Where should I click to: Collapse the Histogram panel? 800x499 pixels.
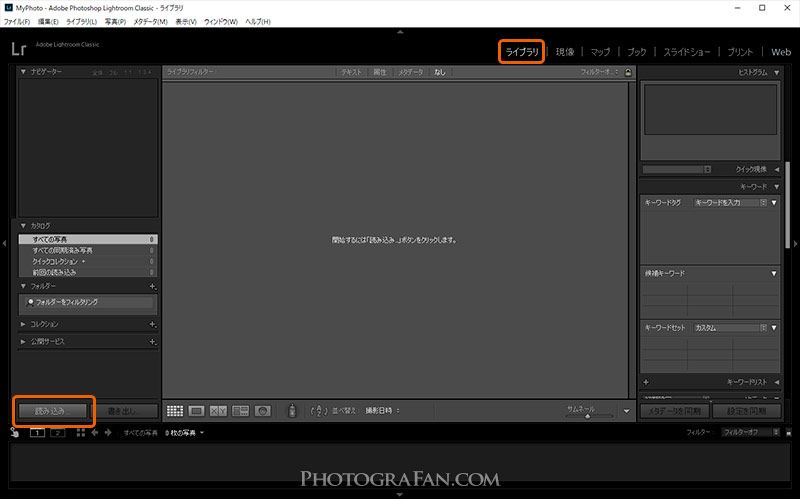(x=777, y=73)
